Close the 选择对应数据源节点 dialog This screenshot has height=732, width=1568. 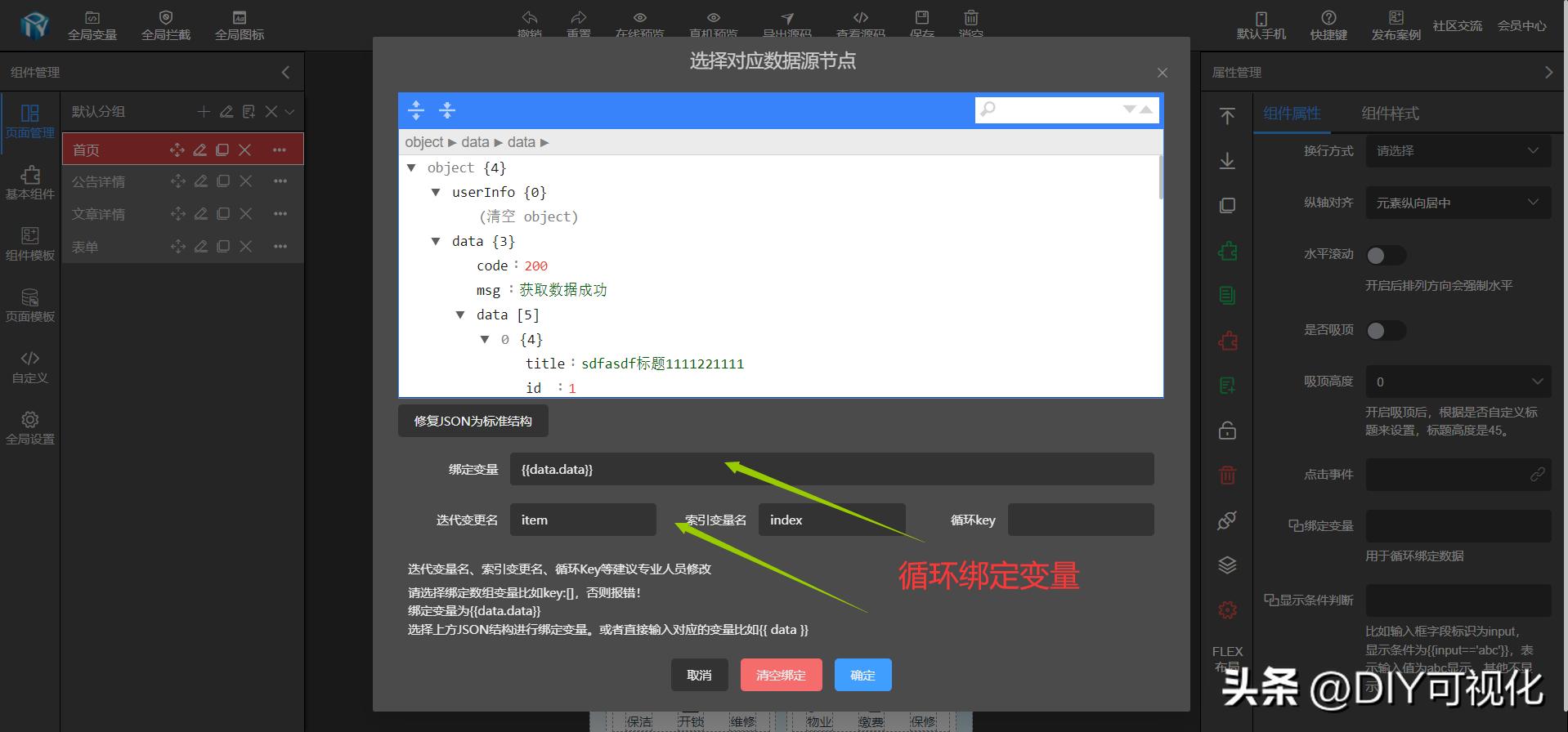point(1163,73)
